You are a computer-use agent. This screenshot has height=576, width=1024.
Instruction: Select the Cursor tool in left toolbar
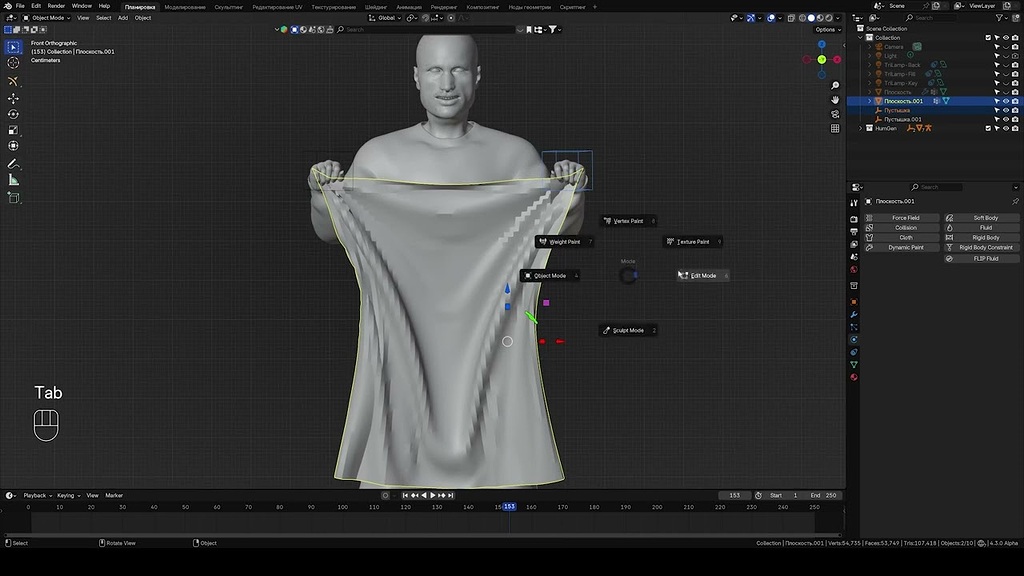13,63
